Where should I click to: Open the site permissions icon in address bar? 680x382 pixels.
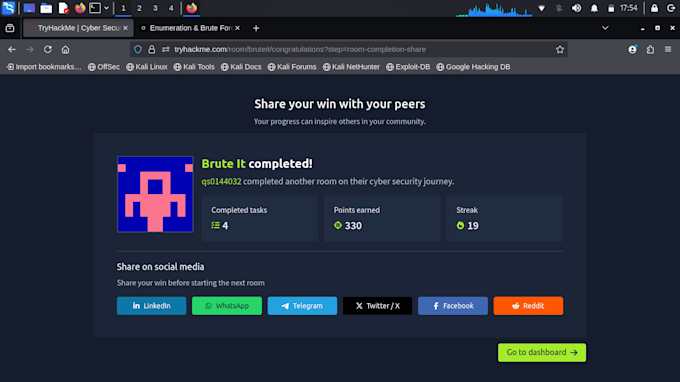[166, 49]
